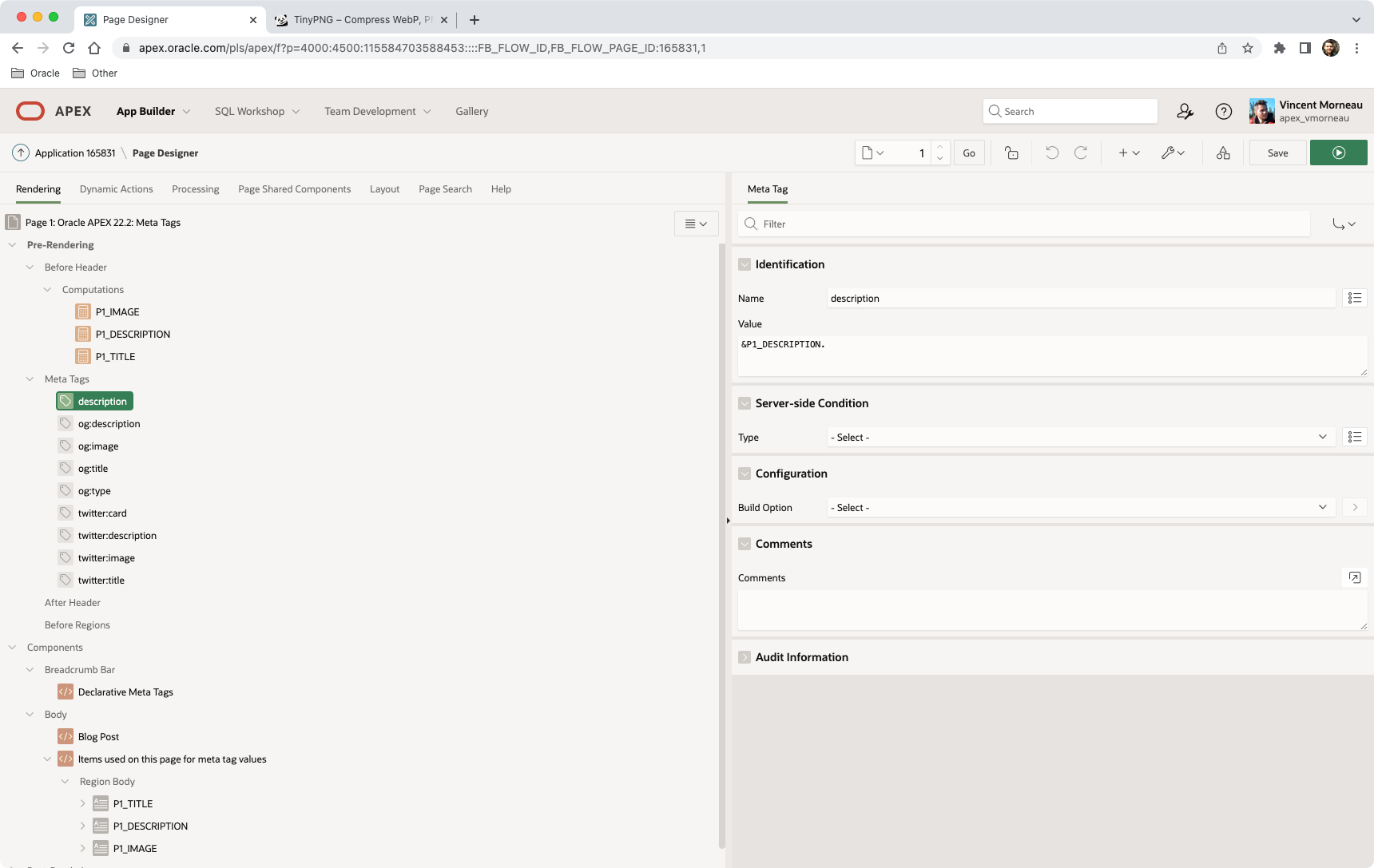Click the Value textarea with &P1_DESCRIPTION.
The height and width of the screenshot is (868, 1374).
[1053, 355]
